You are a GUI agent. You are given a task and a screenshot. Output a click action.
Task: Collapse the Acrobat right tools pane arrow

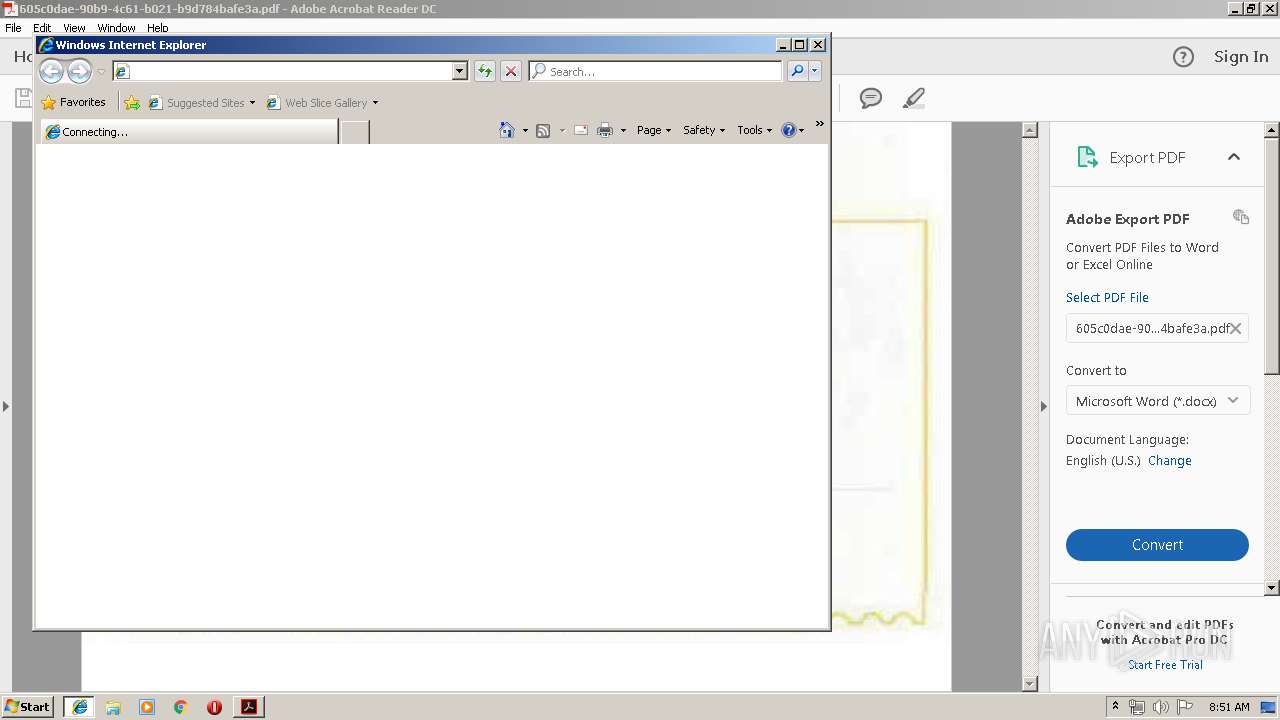point(1044,406)
